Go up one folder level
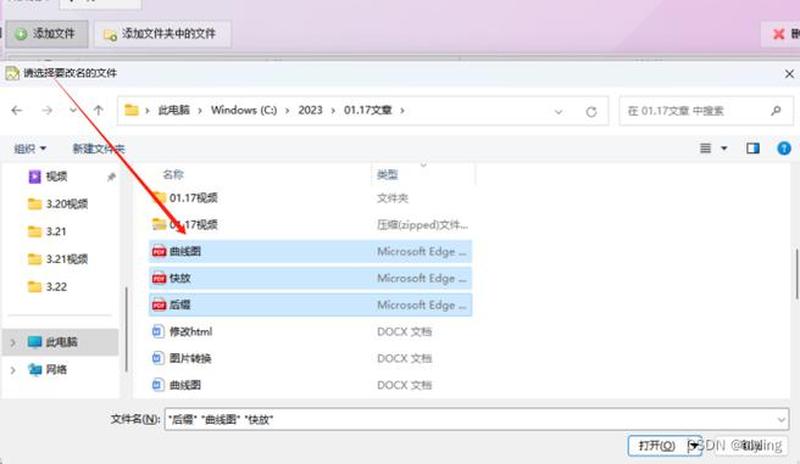Image resolution: width=800 pixels, height=464 pixels. tap(98, 110)
